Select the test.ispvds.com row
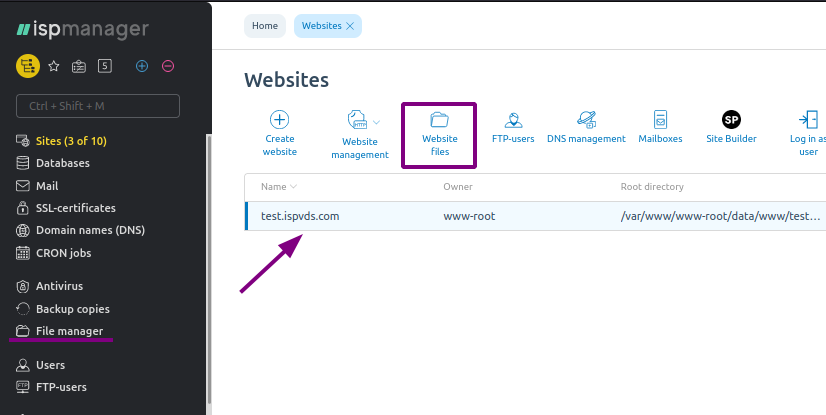 click(x=535, y=216)
